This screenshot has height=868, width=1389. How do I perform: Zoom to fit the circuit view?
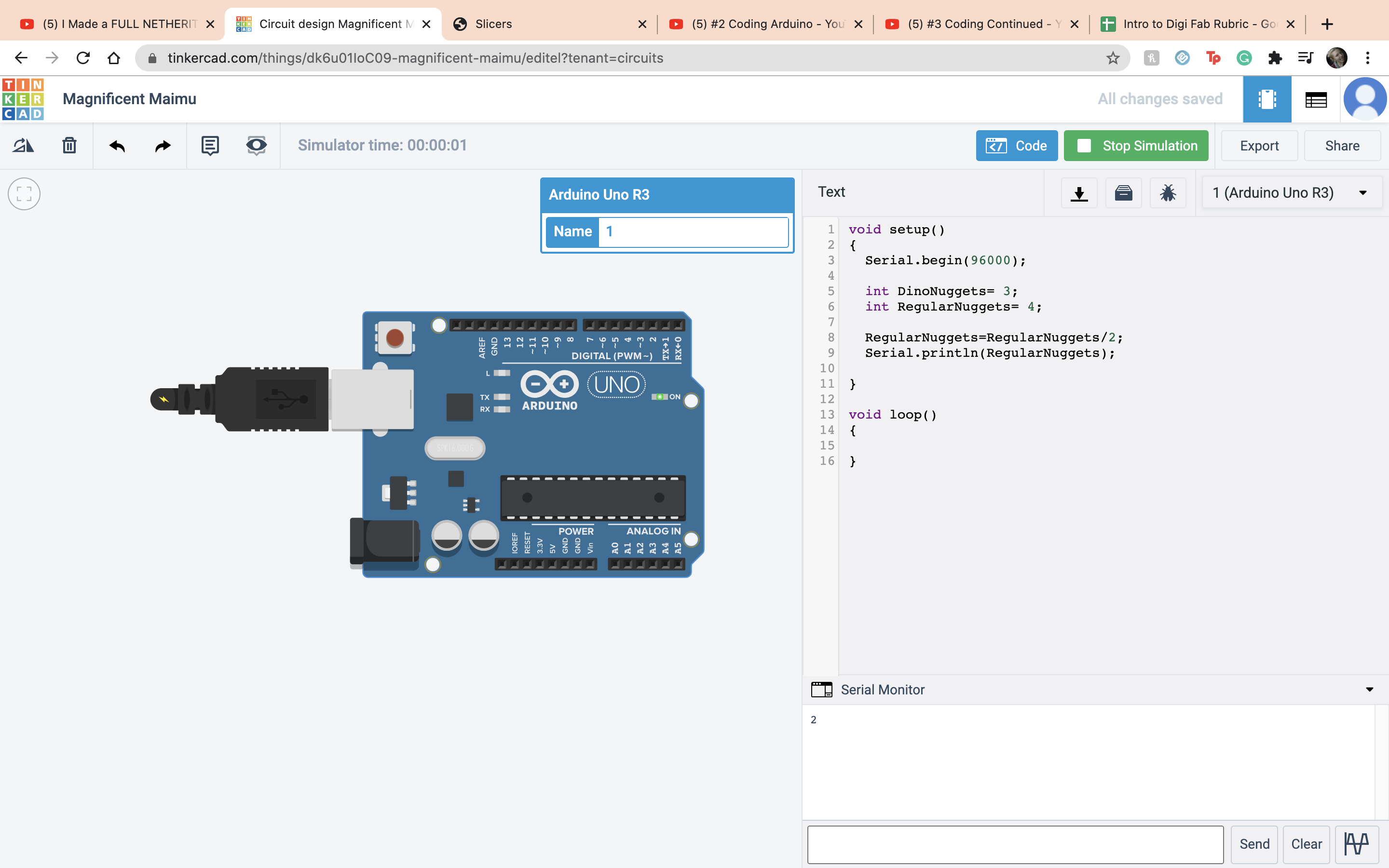click(x=24, y=194)
